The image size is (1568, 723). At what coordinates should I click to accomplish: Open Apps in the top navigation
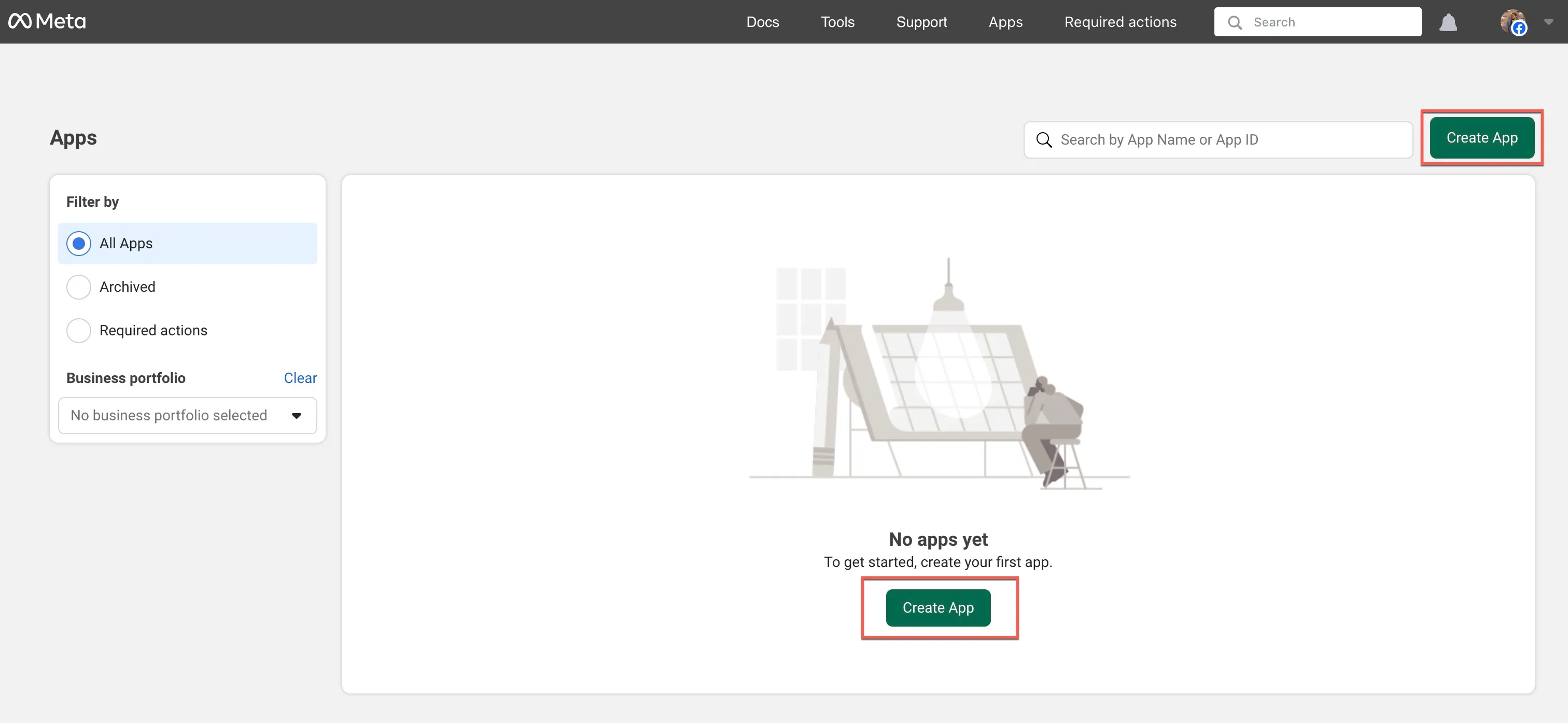(x=1005, y=22)
